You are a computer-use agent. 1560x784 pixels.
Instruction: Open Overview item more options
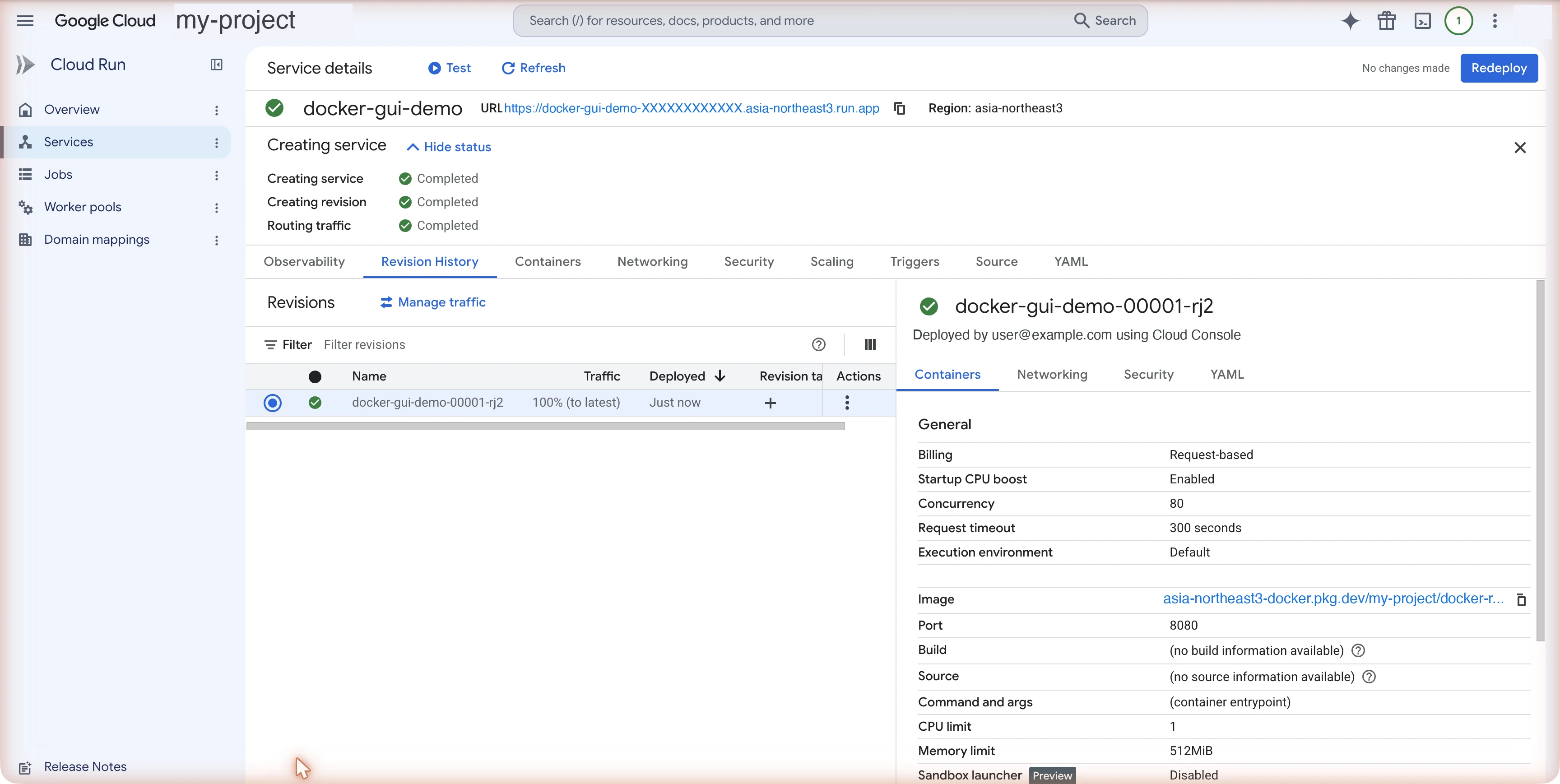click(x=216, y=110)
